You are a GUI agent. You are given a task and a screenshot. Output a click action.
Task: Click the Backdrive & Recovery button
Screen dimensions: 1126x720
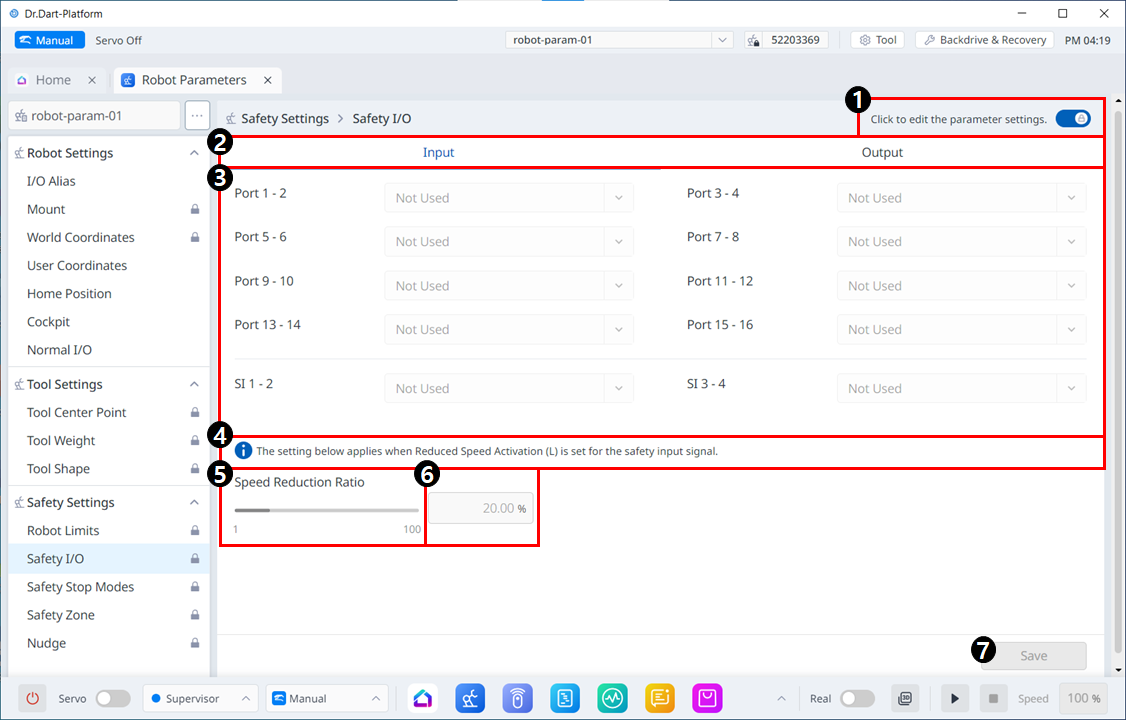984,40
